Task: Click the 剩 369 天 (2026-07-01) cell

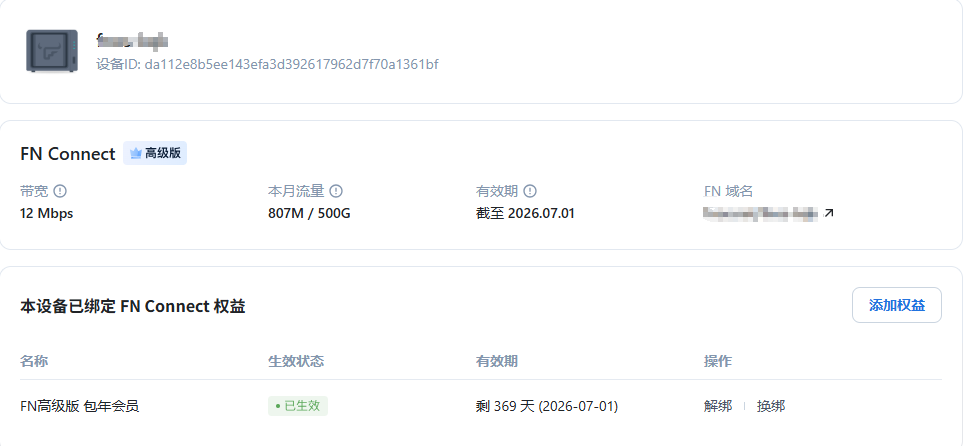Action: (x=547, y=406)
